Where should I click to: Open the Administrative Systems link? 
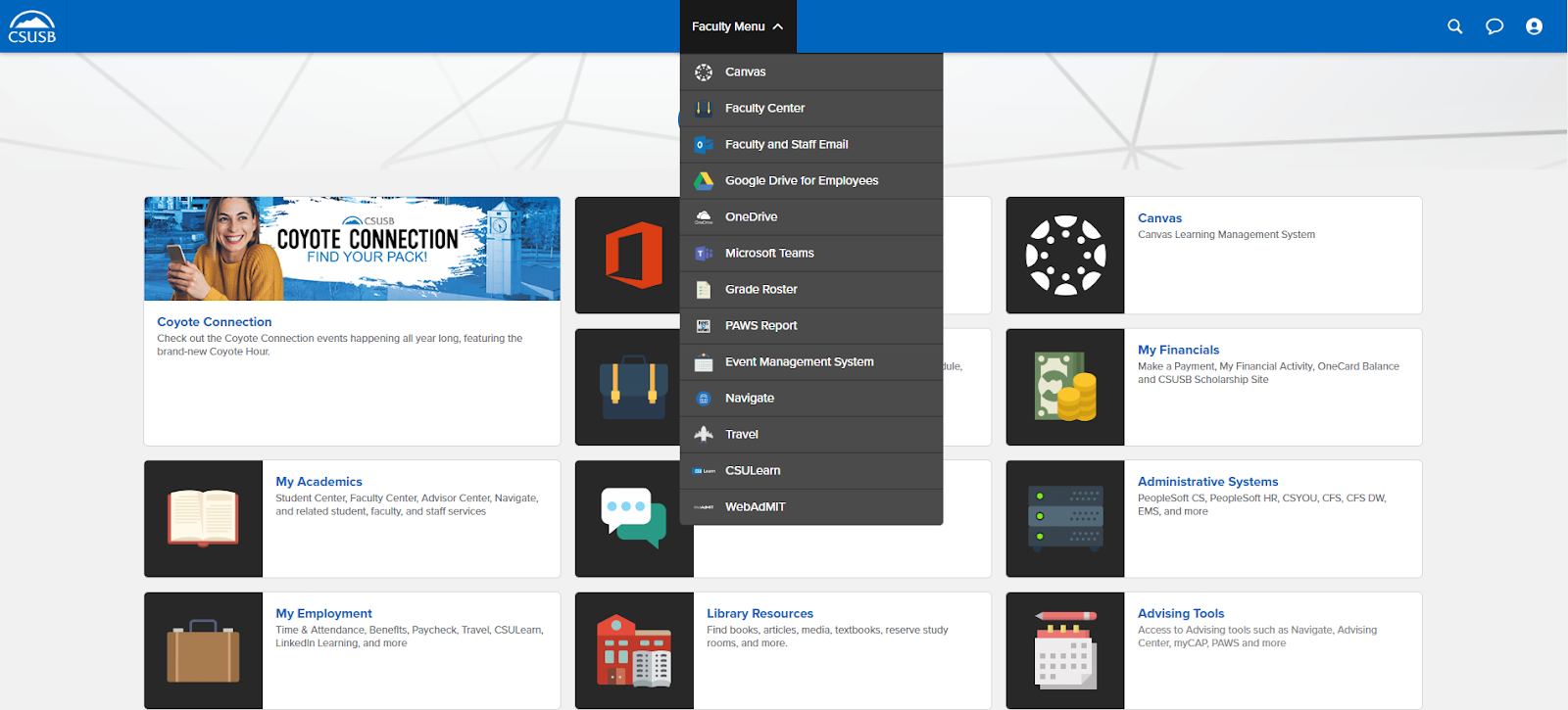[1207, 482]
